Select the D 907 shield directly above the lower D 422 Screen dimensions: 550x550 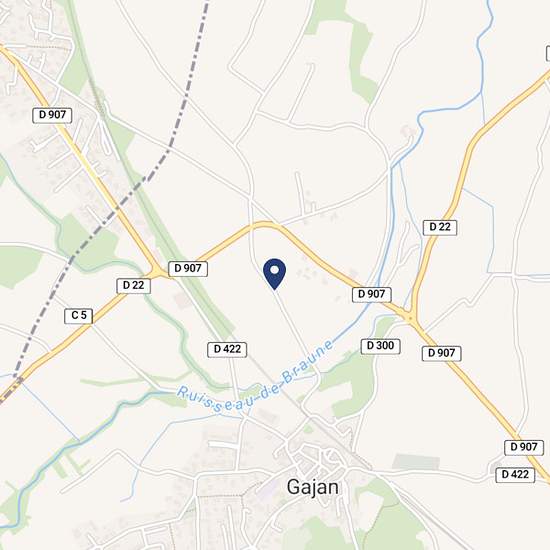coord(524,448)
